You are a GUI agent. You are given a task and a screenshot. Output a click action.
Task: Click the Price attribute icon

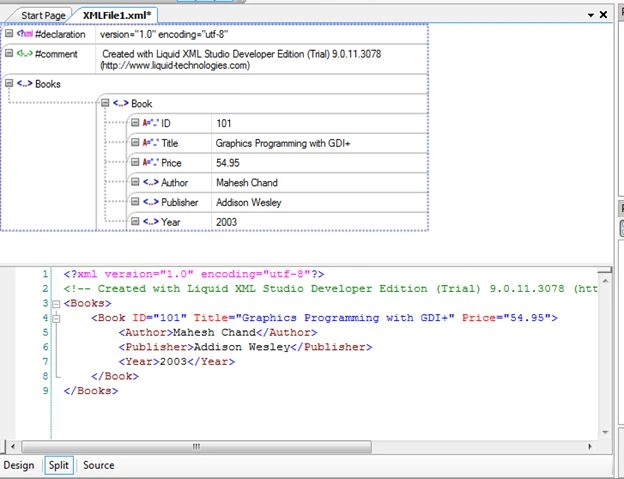click(150, 162)
